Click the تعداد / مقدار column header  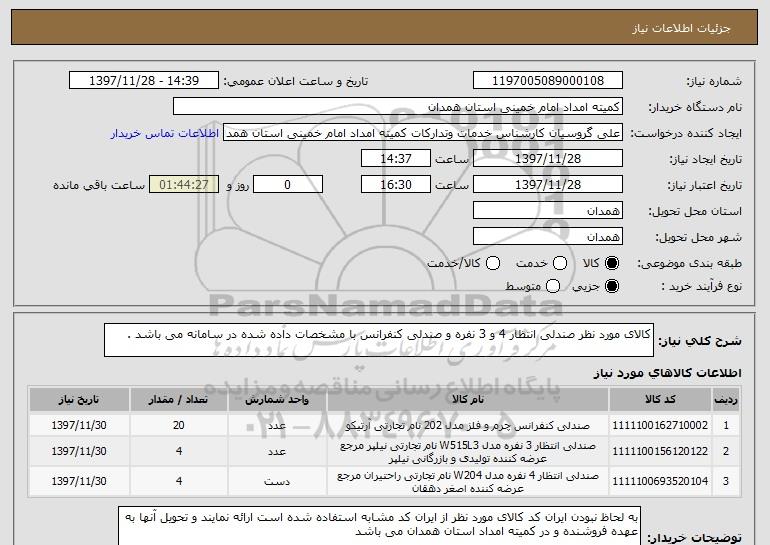[179, 399]
